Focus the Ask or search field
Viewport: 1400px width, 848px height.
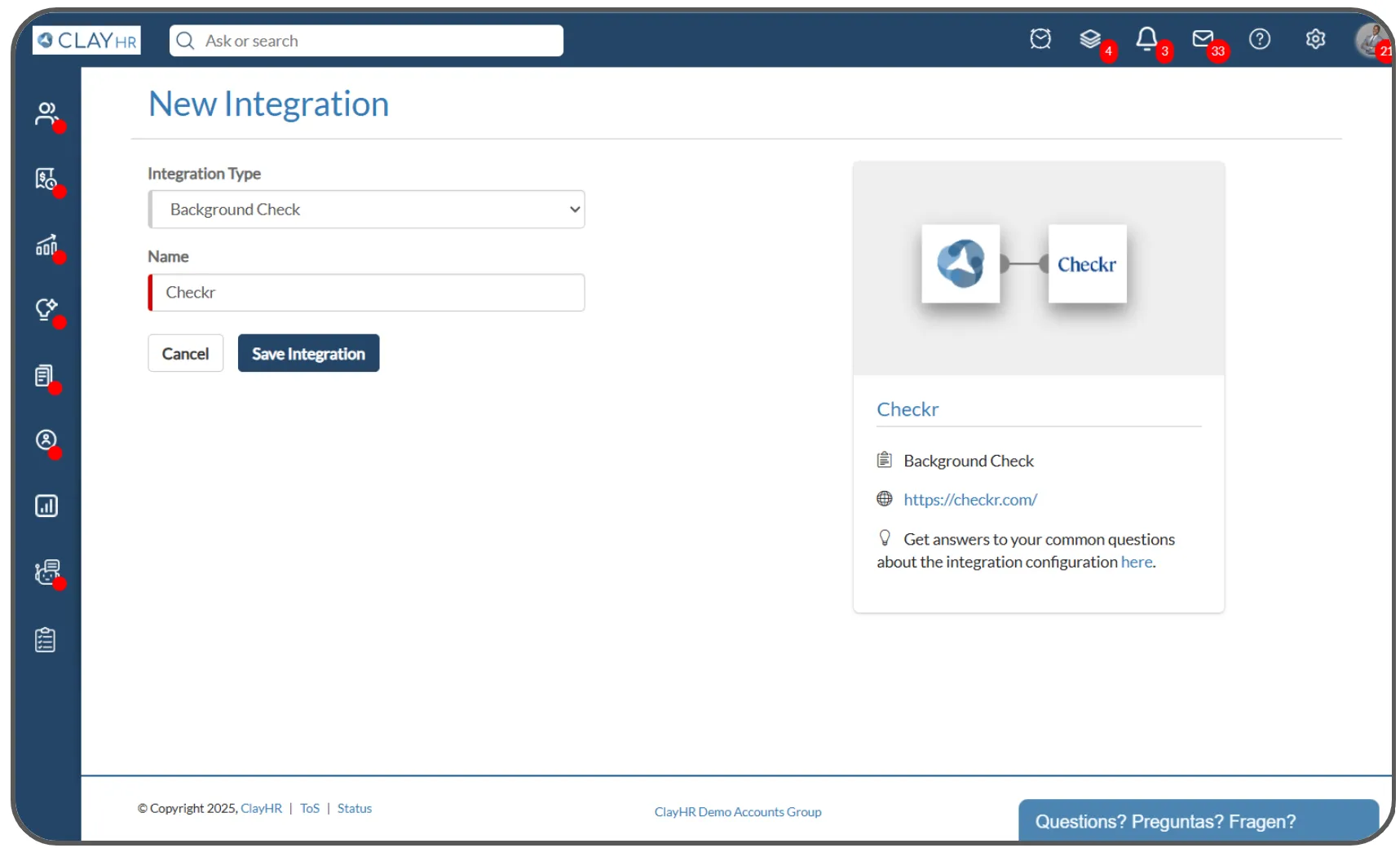366,41
